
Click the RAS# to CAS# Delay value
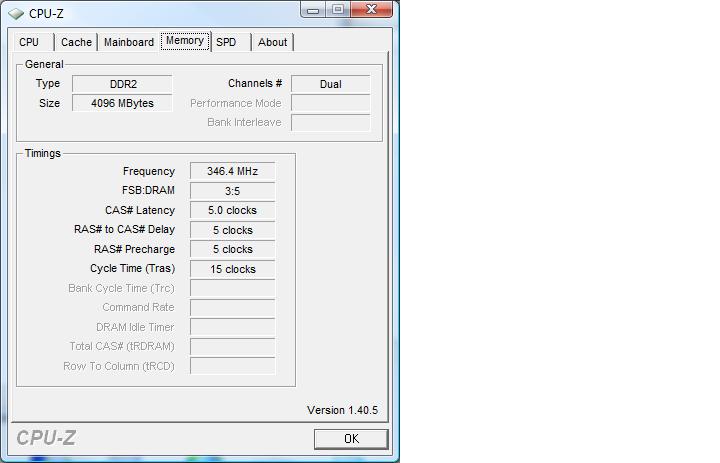click(232, 230)
